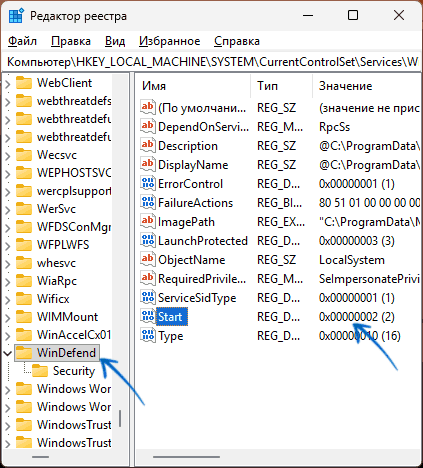Select the ObjectName value name
423x468 pixels.
click(x=192, y=260)
